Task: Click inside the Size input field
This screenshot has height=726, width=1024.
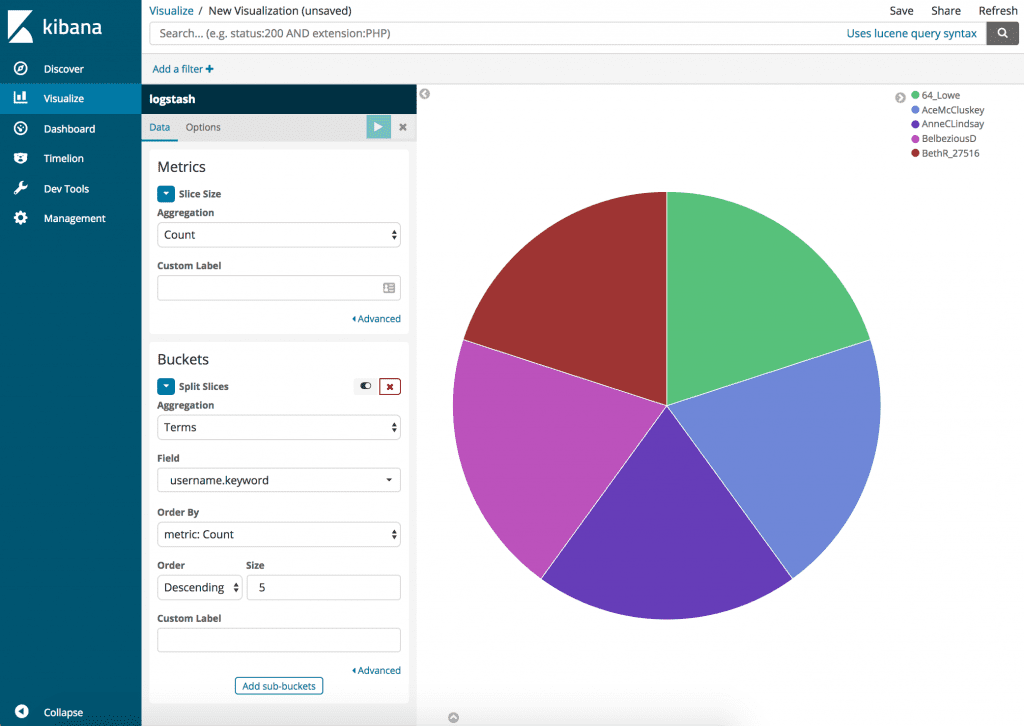Action: coord(323,587)
